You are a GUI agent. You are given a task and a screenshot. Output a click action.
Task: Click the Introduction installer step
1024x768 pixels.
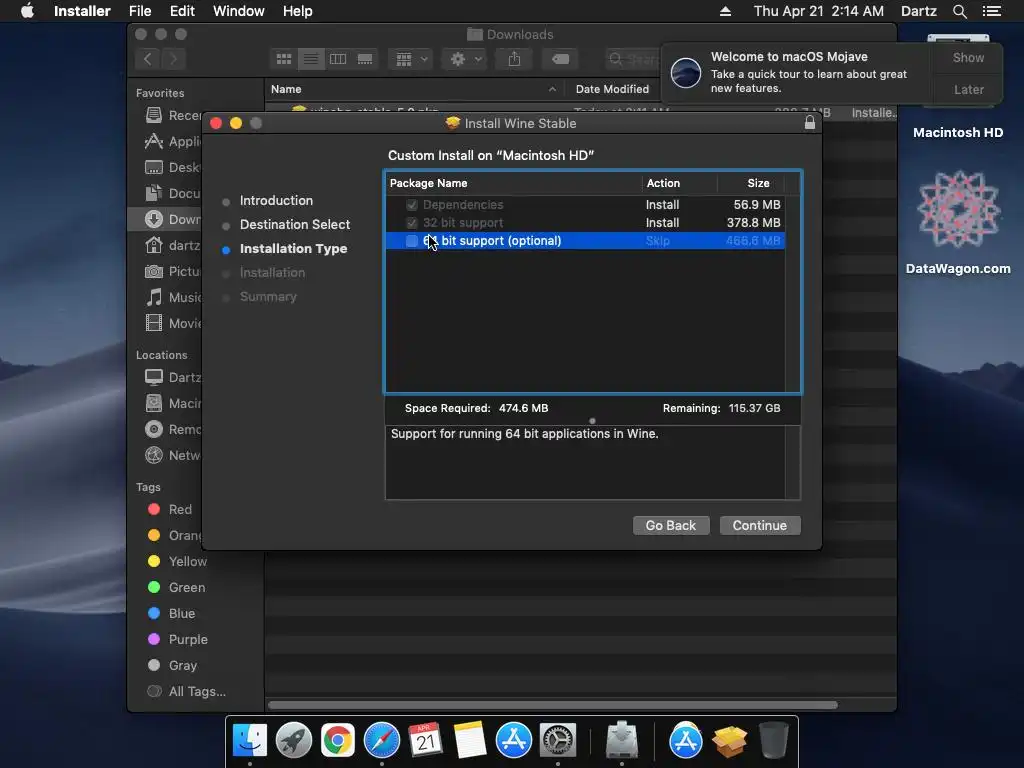pos(276,200)
